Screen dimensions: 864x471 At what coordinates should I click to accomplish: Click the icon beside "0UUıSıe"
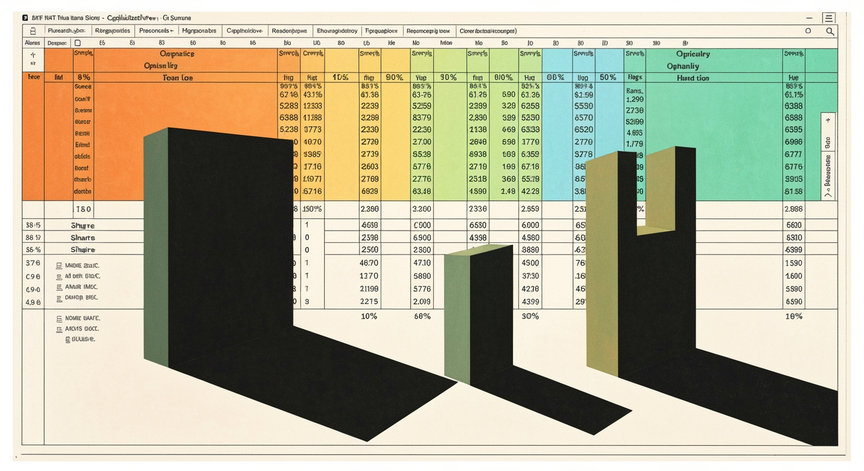point(68,340)
